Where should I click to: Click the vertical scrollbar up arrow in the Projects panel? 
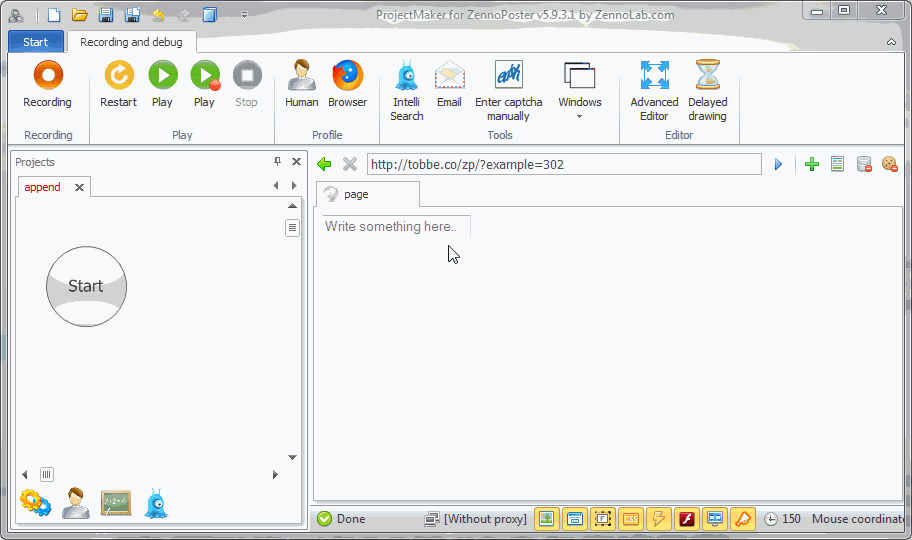tap(293, 206)
